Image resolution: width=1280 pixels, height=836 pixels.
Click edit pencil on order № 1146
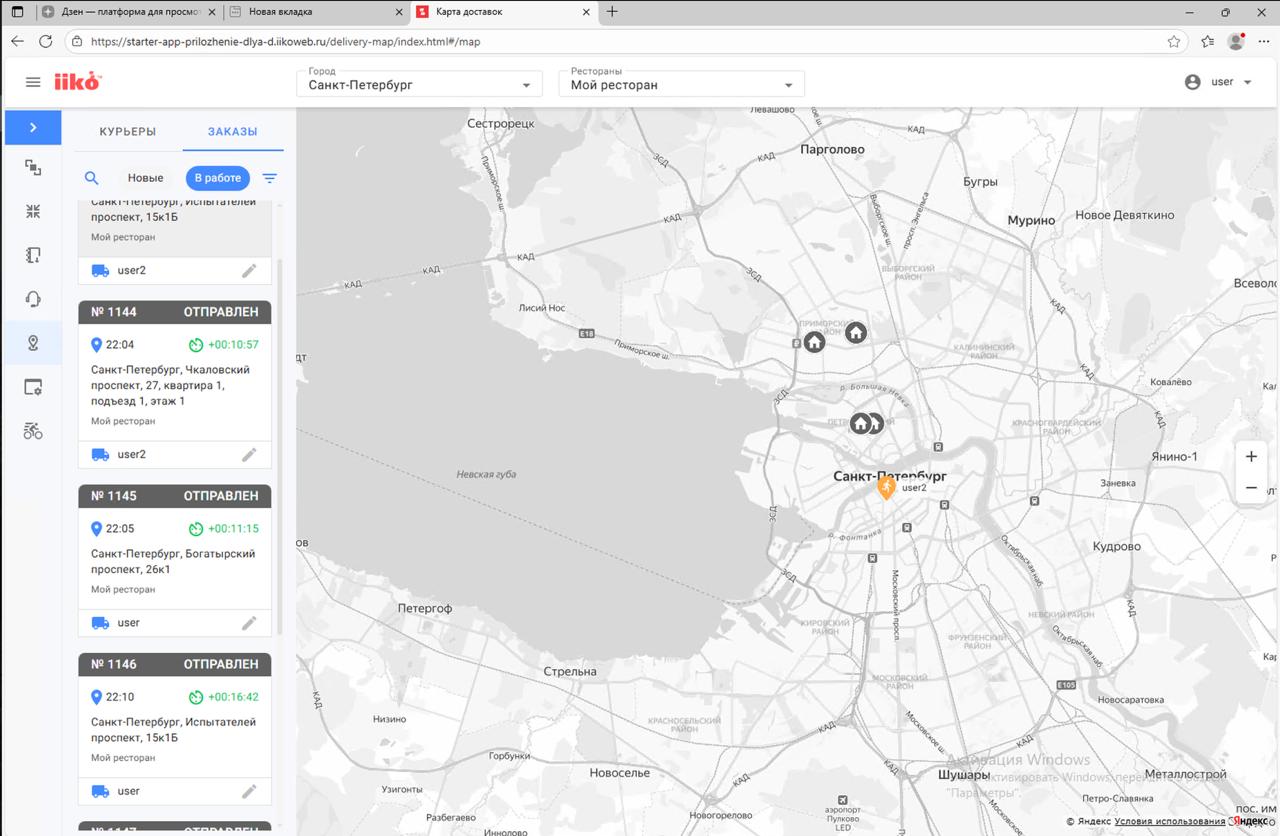[x=249, y=791]
